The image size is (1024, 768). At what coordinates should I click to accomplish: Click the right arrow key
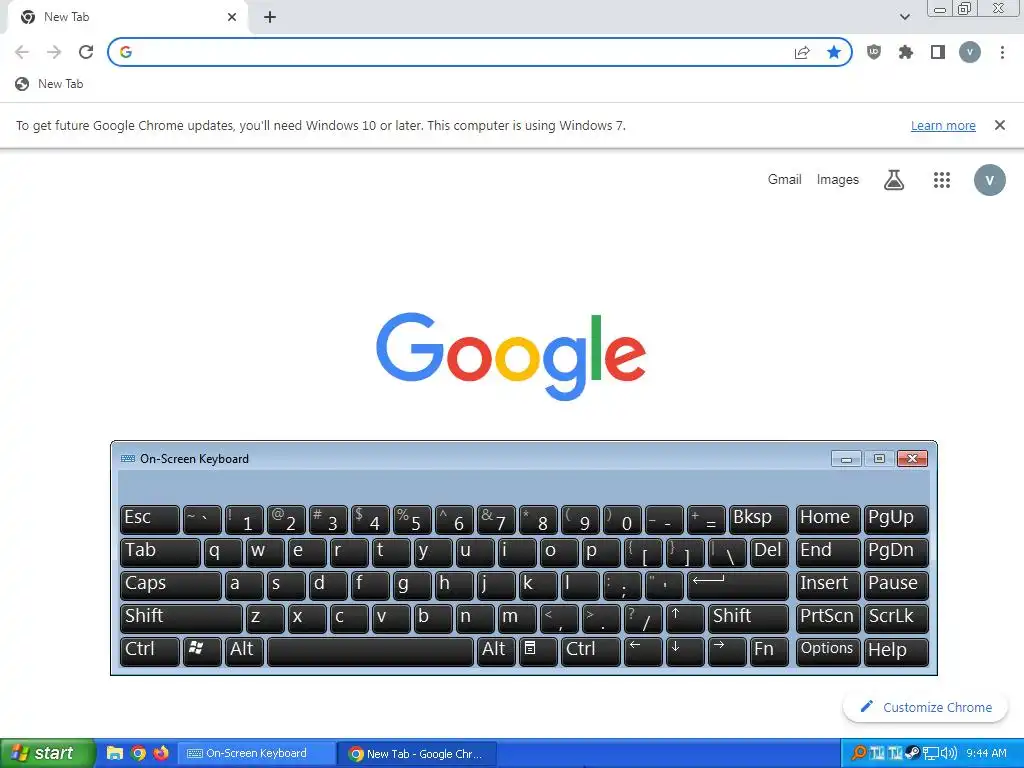coord(727,651)
